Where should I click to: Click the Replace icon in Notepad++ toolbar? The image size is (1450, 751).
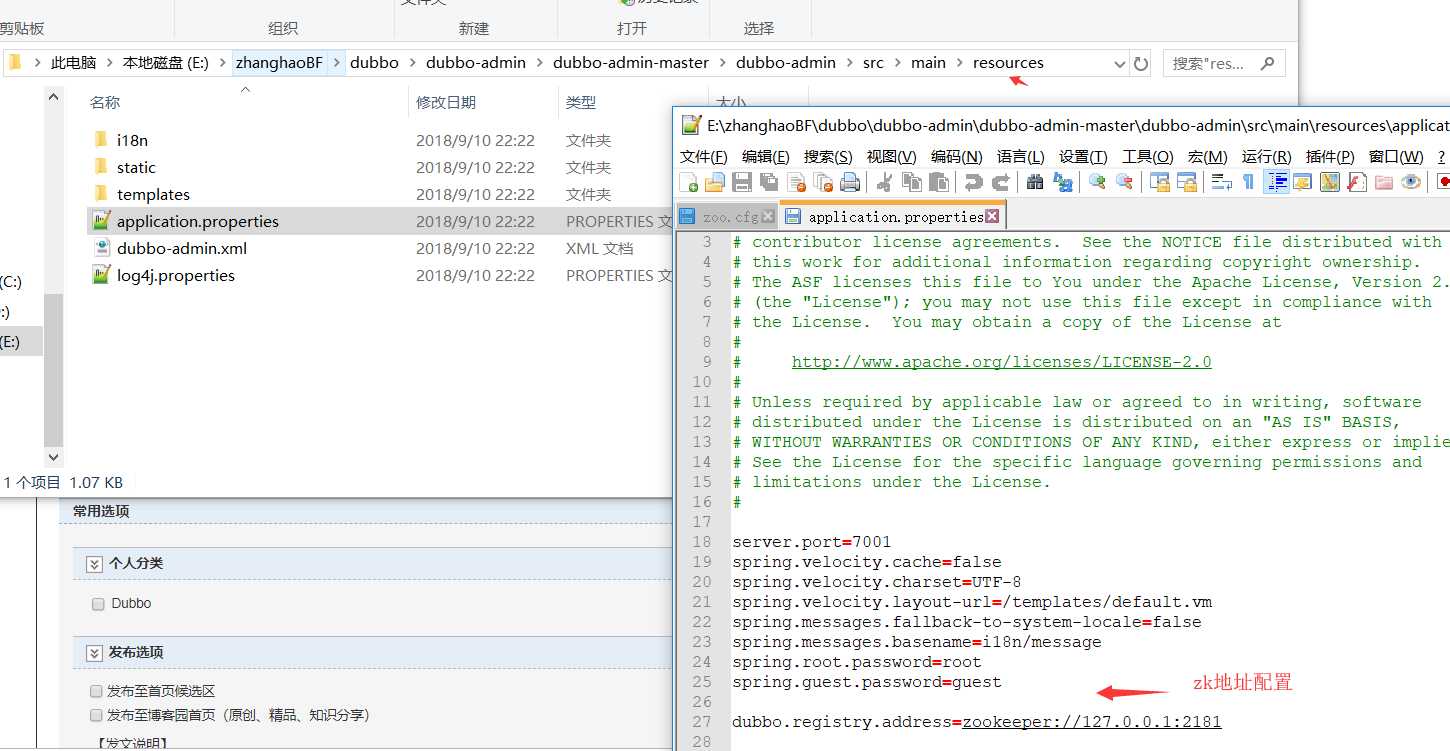click(x=1062, y=182)
